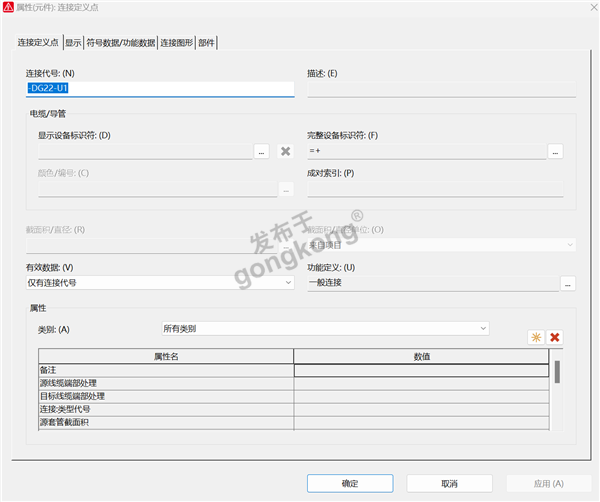The width and height of the screenshot is (600, 502).
Task: Select the 连接图形 tab
Action: click(176, 43)
